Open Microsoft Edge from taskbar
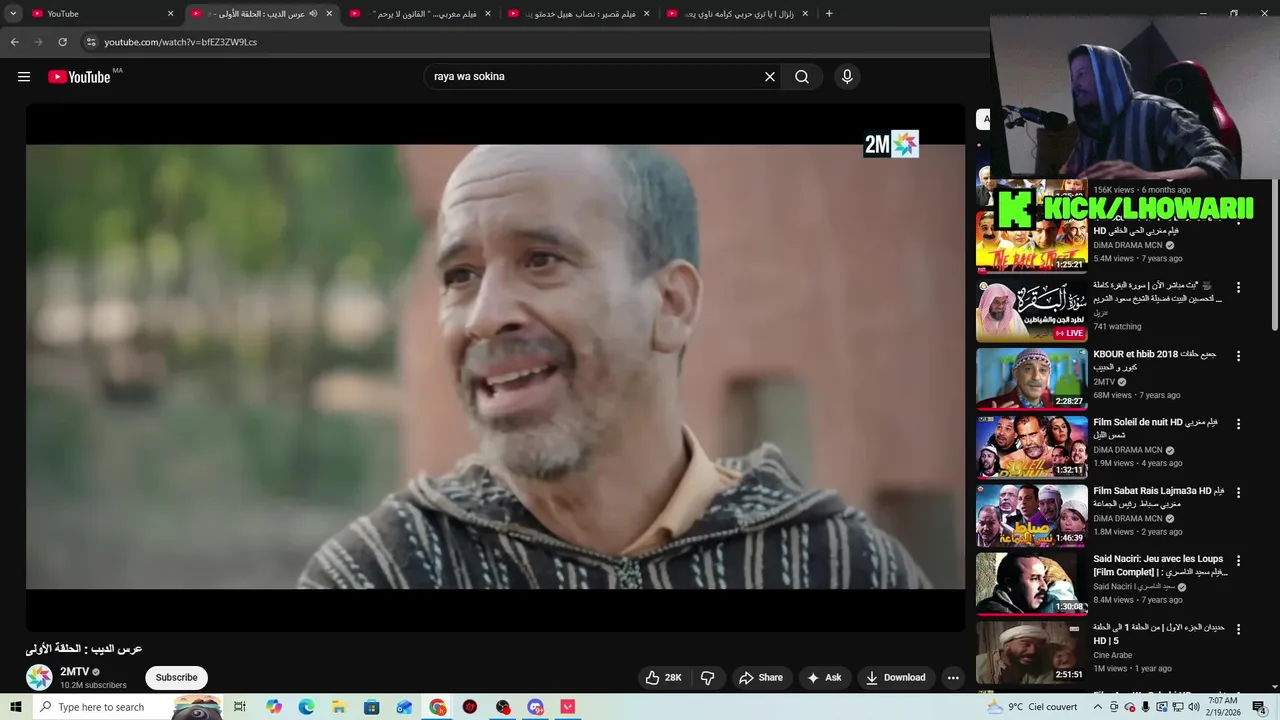 [306, 707]
